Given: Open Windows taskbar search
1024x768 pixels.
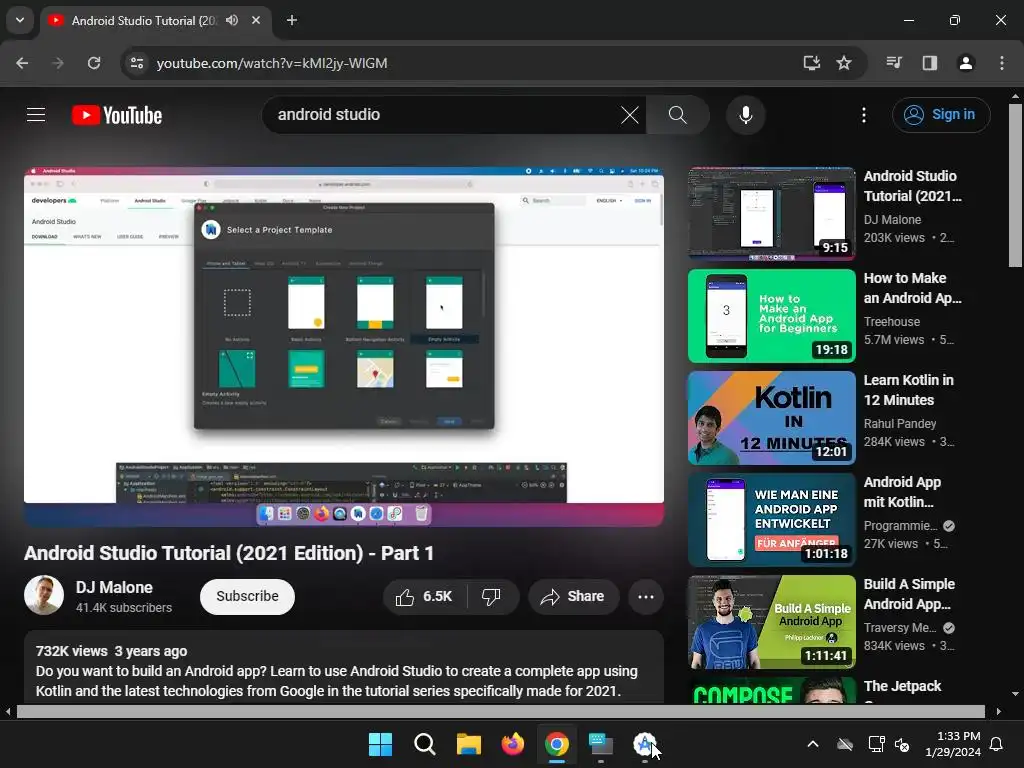Looking at the screenshot, I should pyautogui.click(x=424, y=744).
